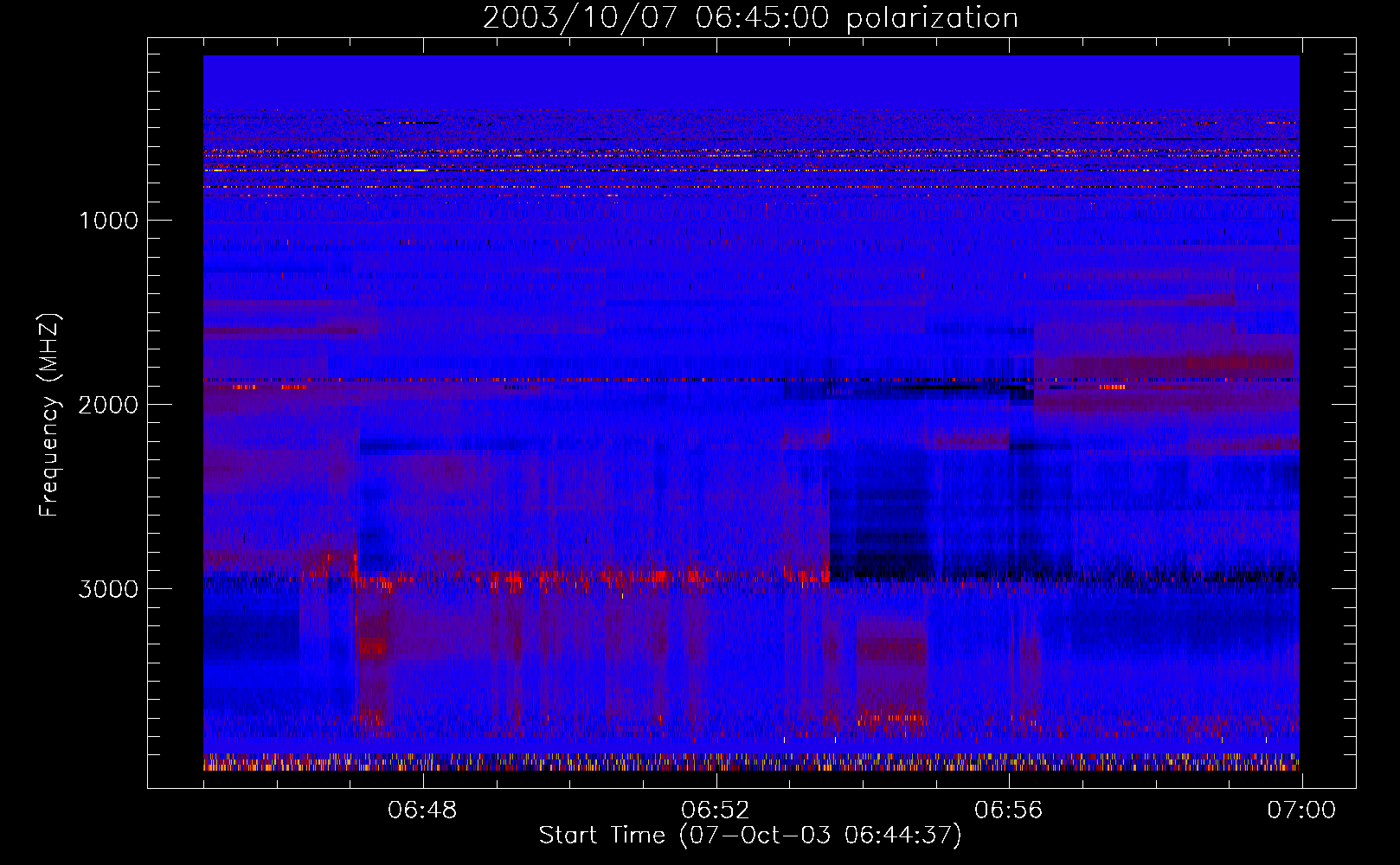Click the 07:00 time axis label

pos(1301,811)
